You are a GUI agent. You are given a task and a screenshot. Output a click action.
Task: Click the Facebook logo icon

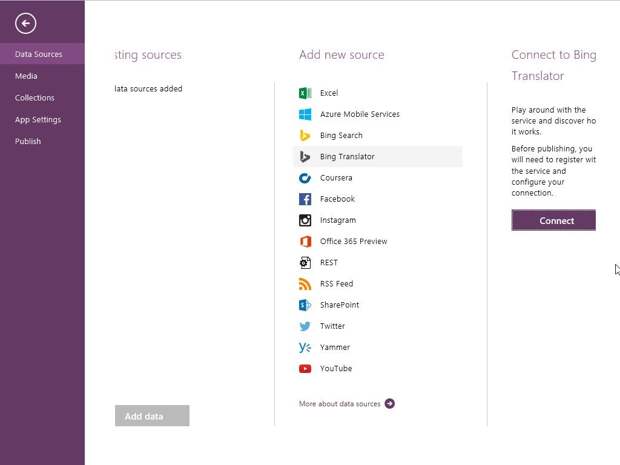305,199
